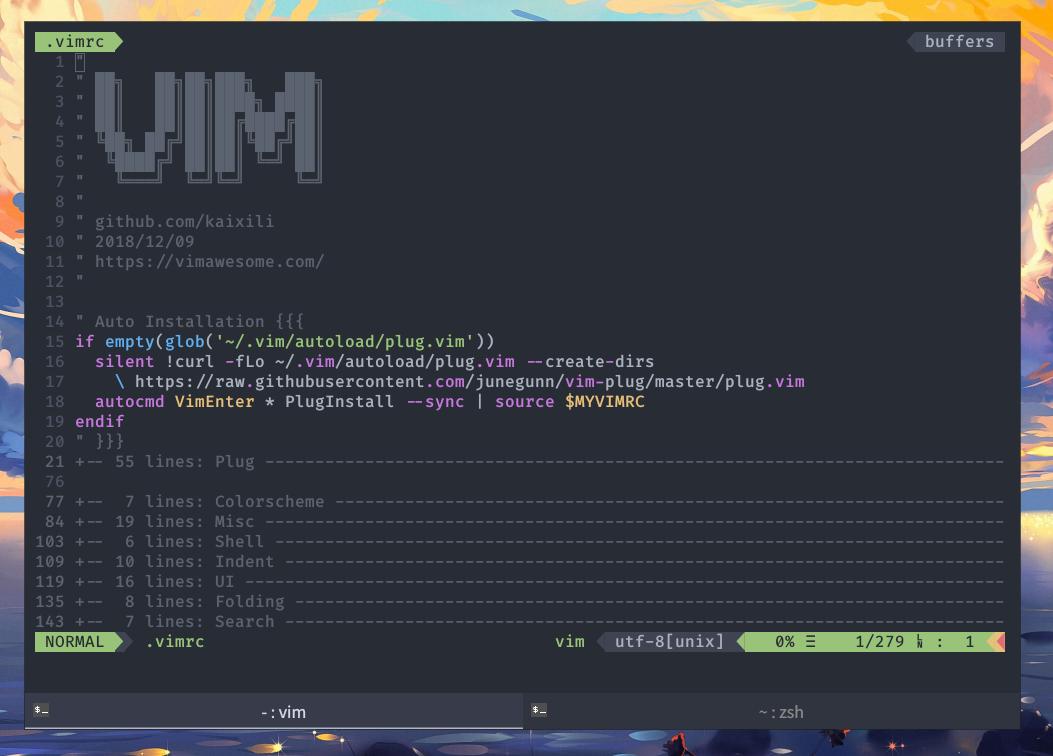Place cursor on 'if empty(glob' line

click(x=285, y=342)
